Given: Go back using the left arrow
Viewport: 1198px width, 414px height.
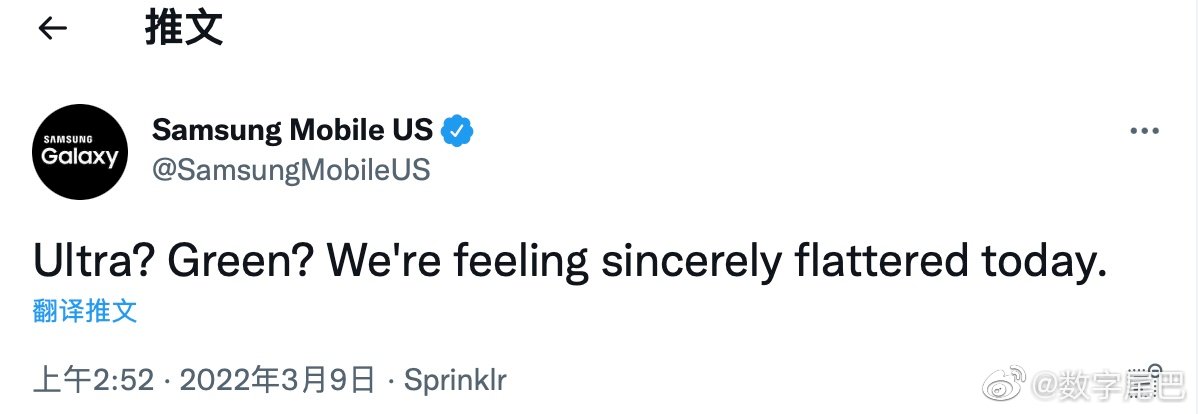Looking at the screenshot, I should coord(52,29).
